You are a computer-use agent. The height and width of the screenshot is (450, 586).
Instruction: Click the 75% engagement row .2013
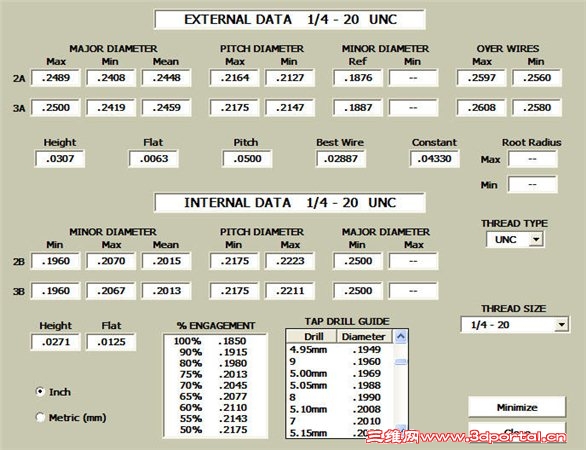pyautogui.click(x=215, y=374)
